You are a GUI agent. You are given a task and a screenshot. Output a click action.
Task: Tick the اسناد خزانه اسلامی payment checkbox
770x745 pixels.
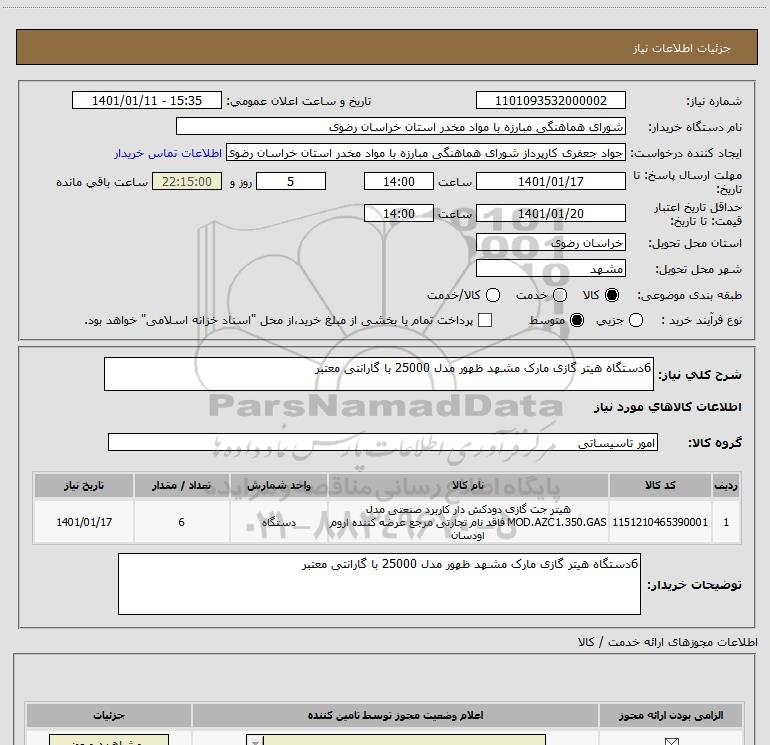pos(485,320)
